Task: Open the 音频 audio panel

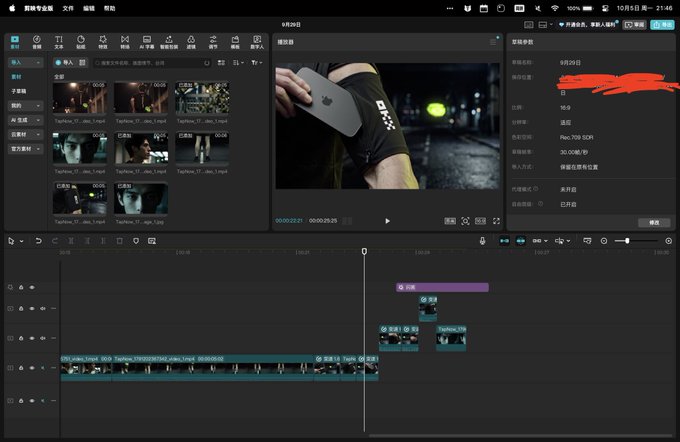Action: (x=37, y=42)
